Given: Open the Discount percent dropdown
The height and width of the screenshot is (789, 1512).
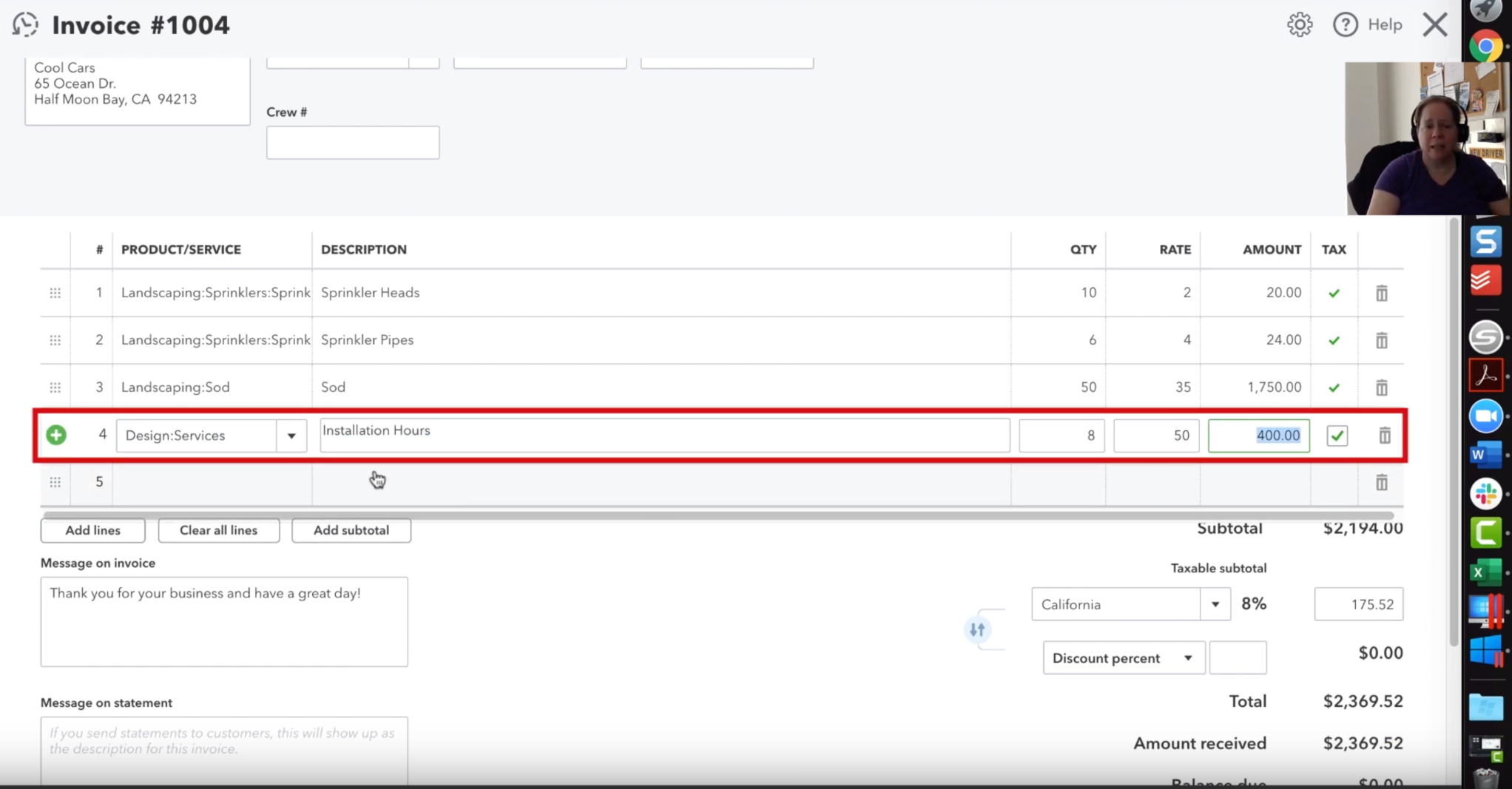Looking at the screenshot, I should click(1187, 658).
